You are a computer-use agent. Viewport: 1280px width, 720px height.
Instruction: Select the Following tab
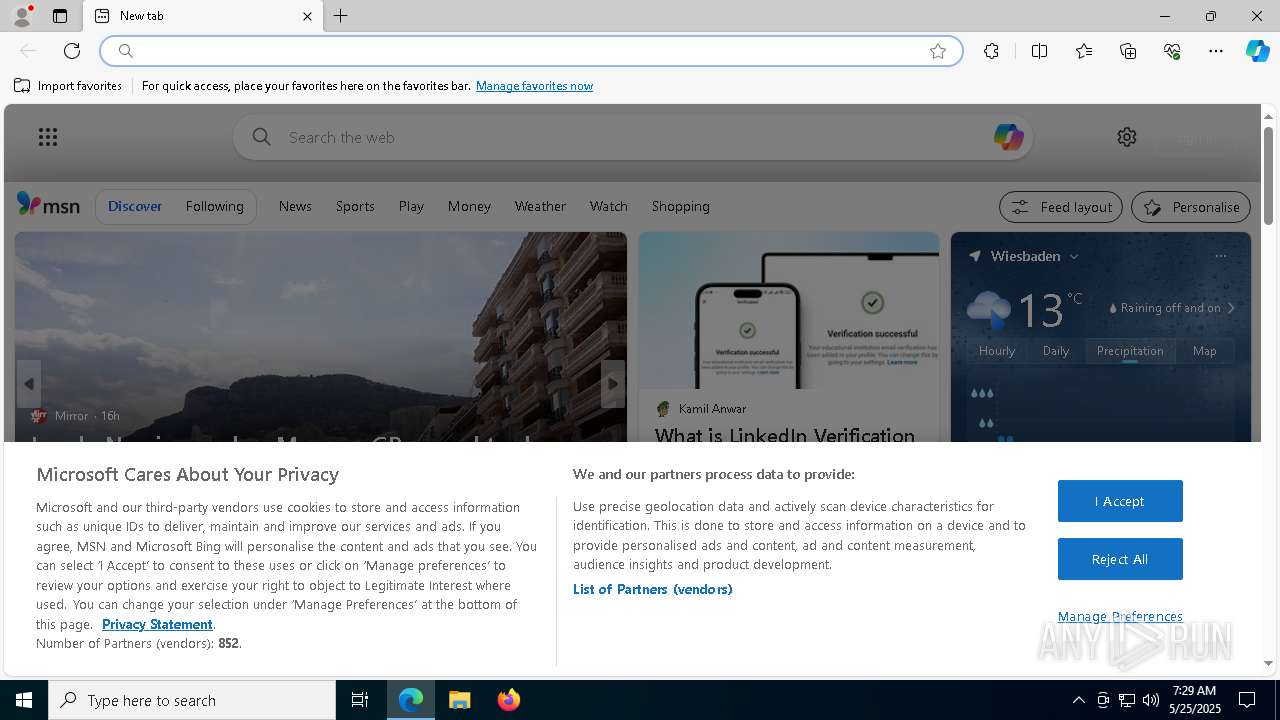[x=214, y=206]
